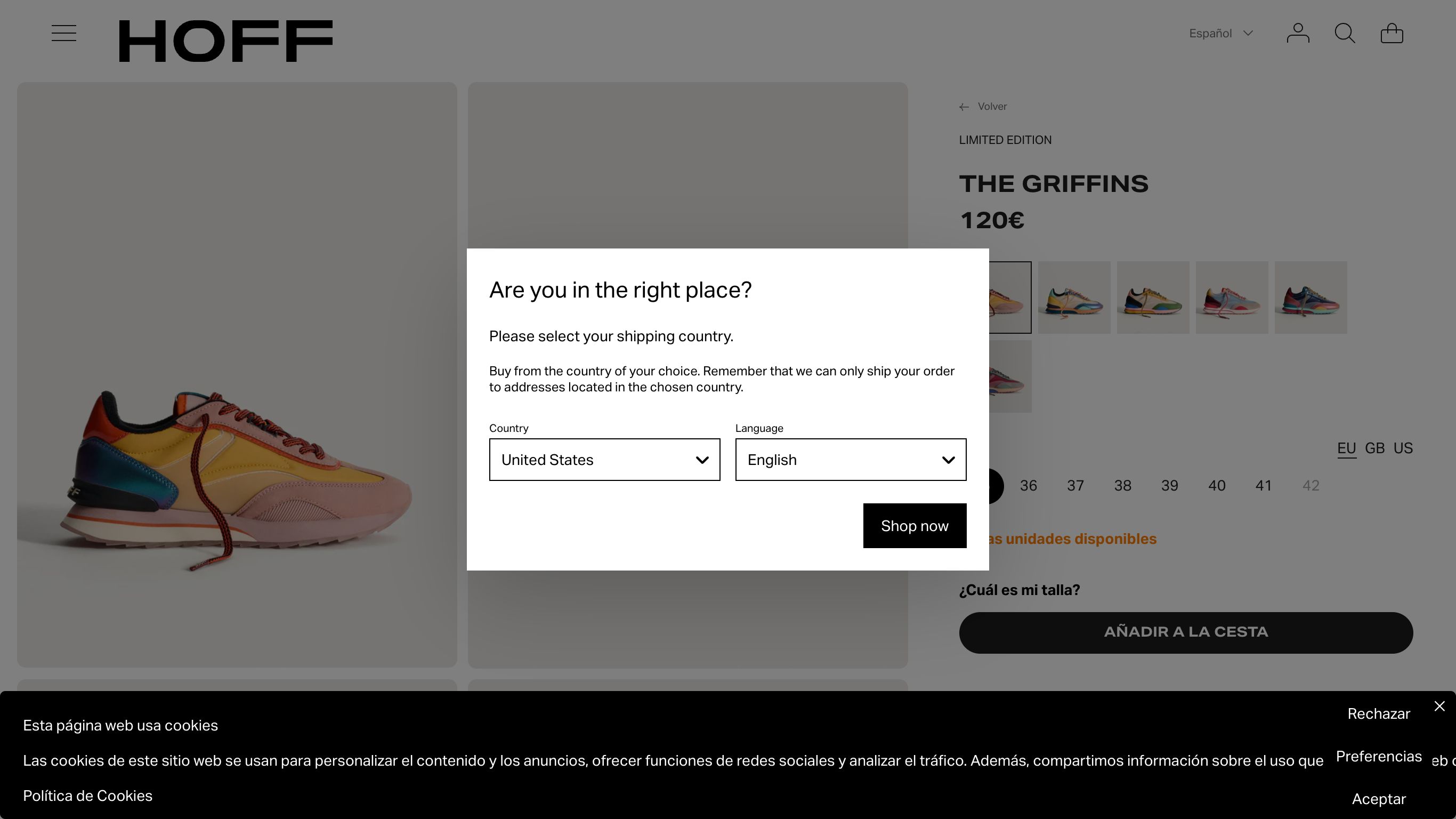The width and height of the screenshot is (1456, 819).
Task: Open the Language dropdown
Action: tap(850, 460)
